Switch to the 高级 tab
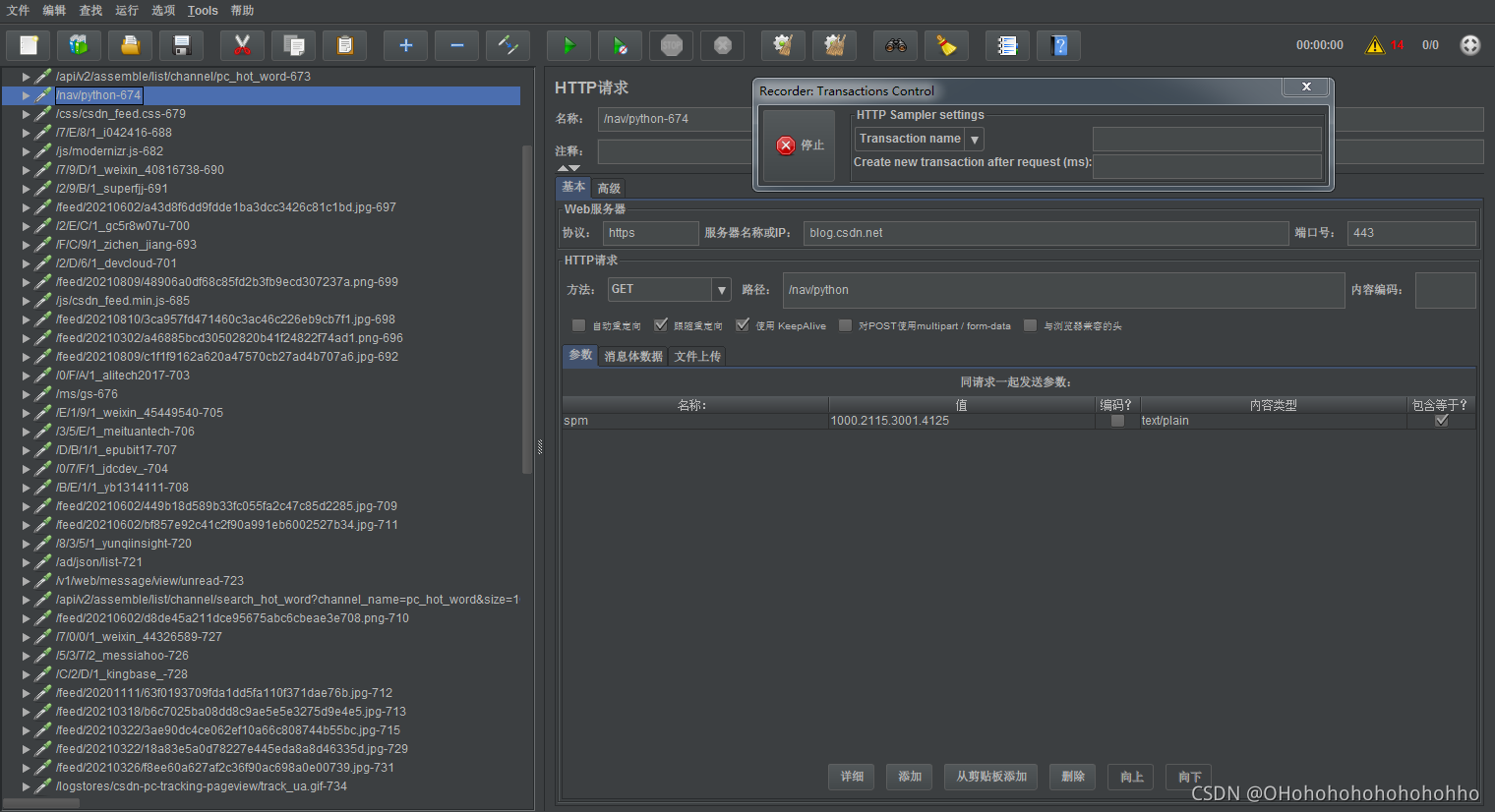The height and width of the screenshot is (812, 1495). [609, 189]
